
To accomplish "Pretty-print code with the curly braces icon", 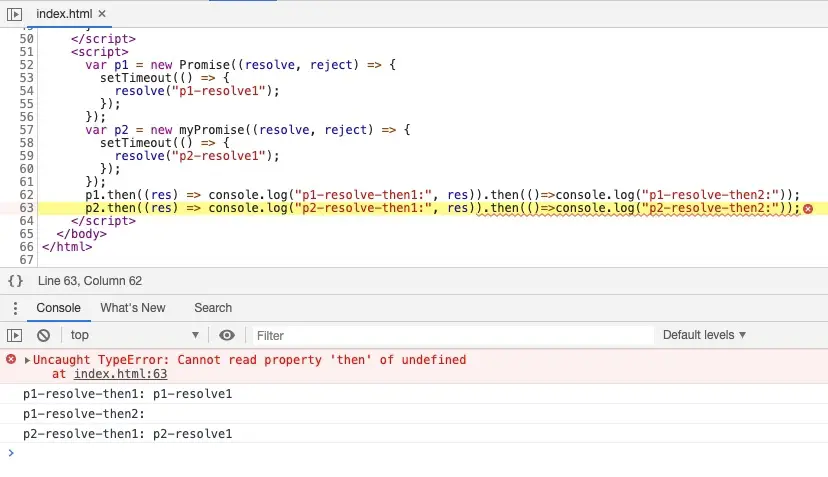I will (15, 281).
